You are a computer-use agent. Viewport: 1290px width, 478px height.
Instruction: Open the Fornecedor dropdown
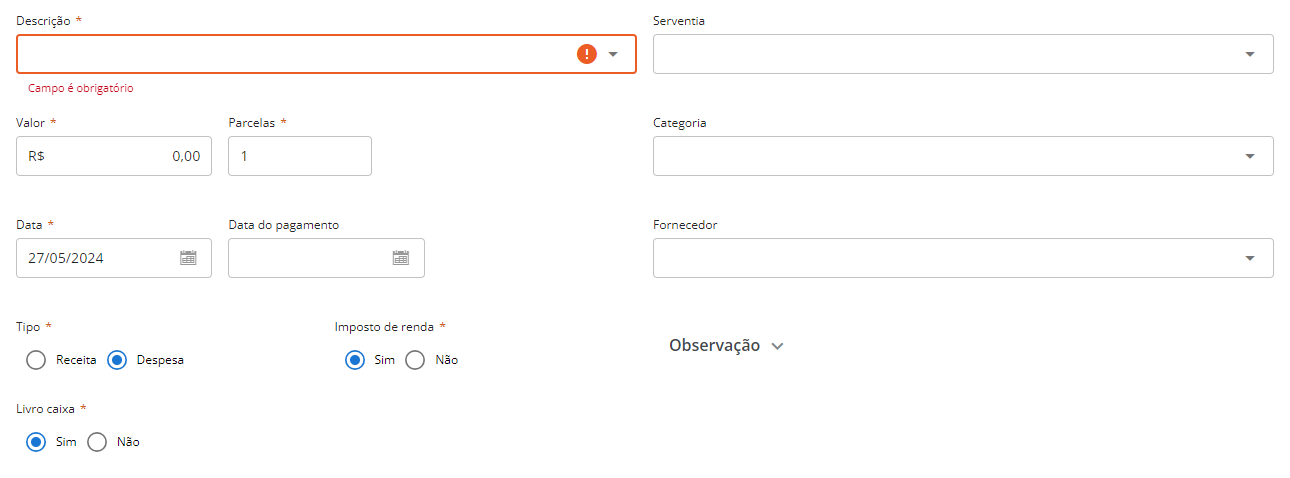963,258
